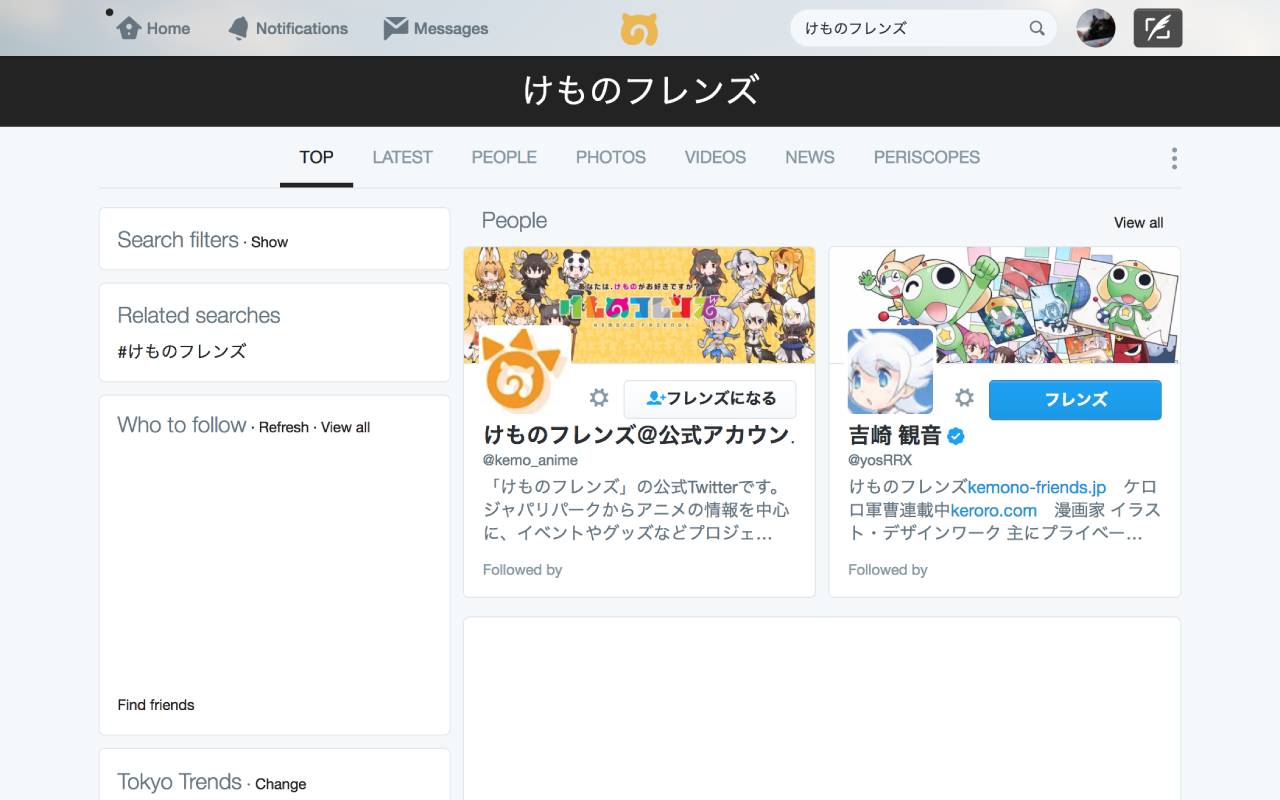Image resolution: width=1280 pixels, height=800 pixels.
Task: Change the Tokyo Trends location
Action: 281,784
